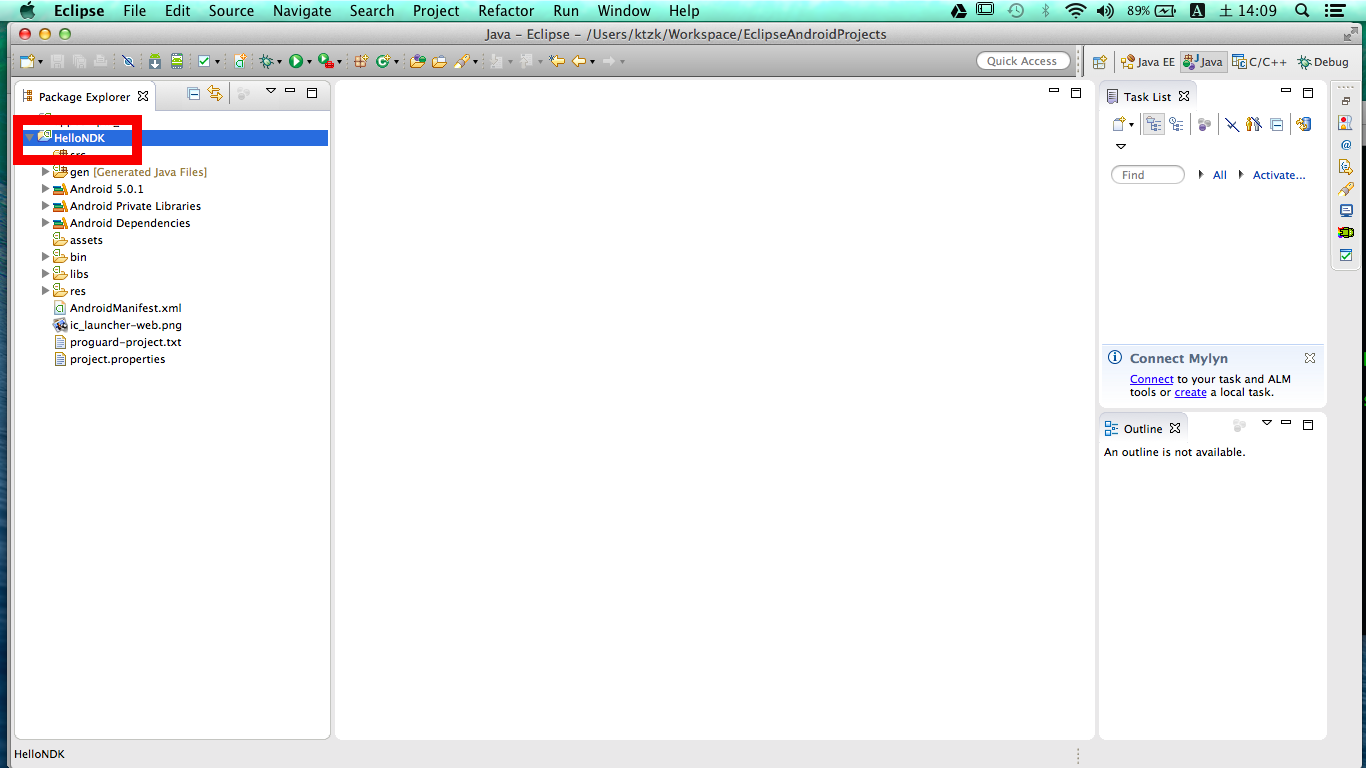The height and width of the screenshot is (768, 1366).
Task: Click the Back navigation arrow icon
Action: click(578, 61)
